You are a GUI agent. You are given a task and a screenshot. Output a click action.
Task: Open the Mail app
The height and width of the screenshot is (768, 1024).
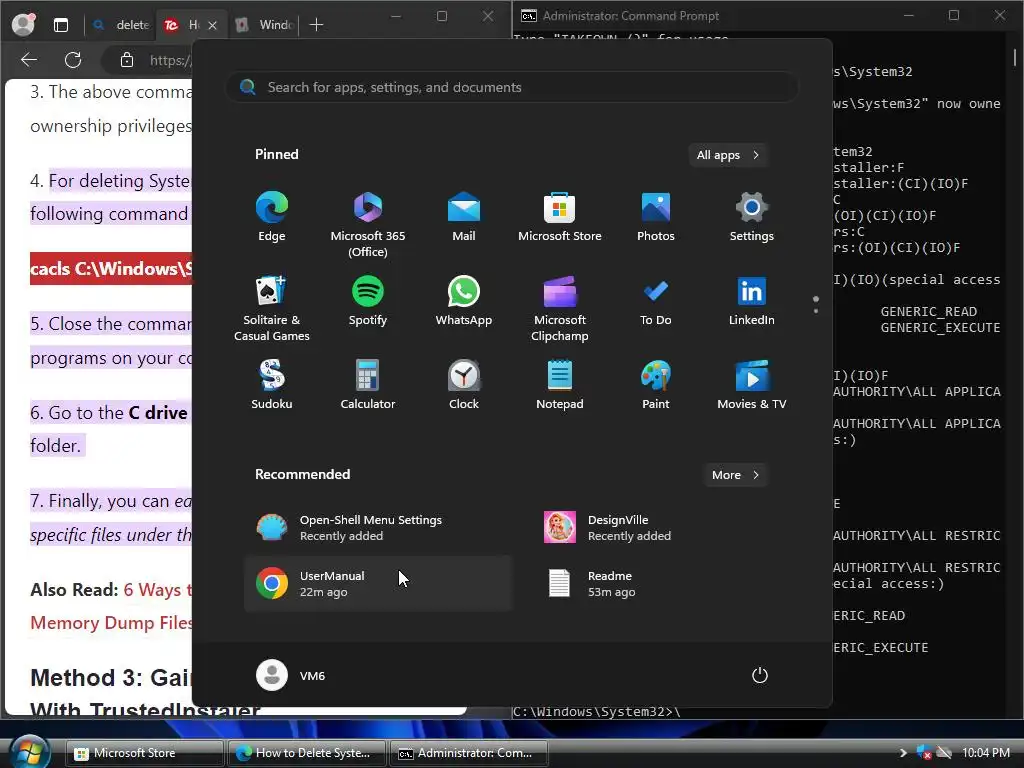click(464, 217)
